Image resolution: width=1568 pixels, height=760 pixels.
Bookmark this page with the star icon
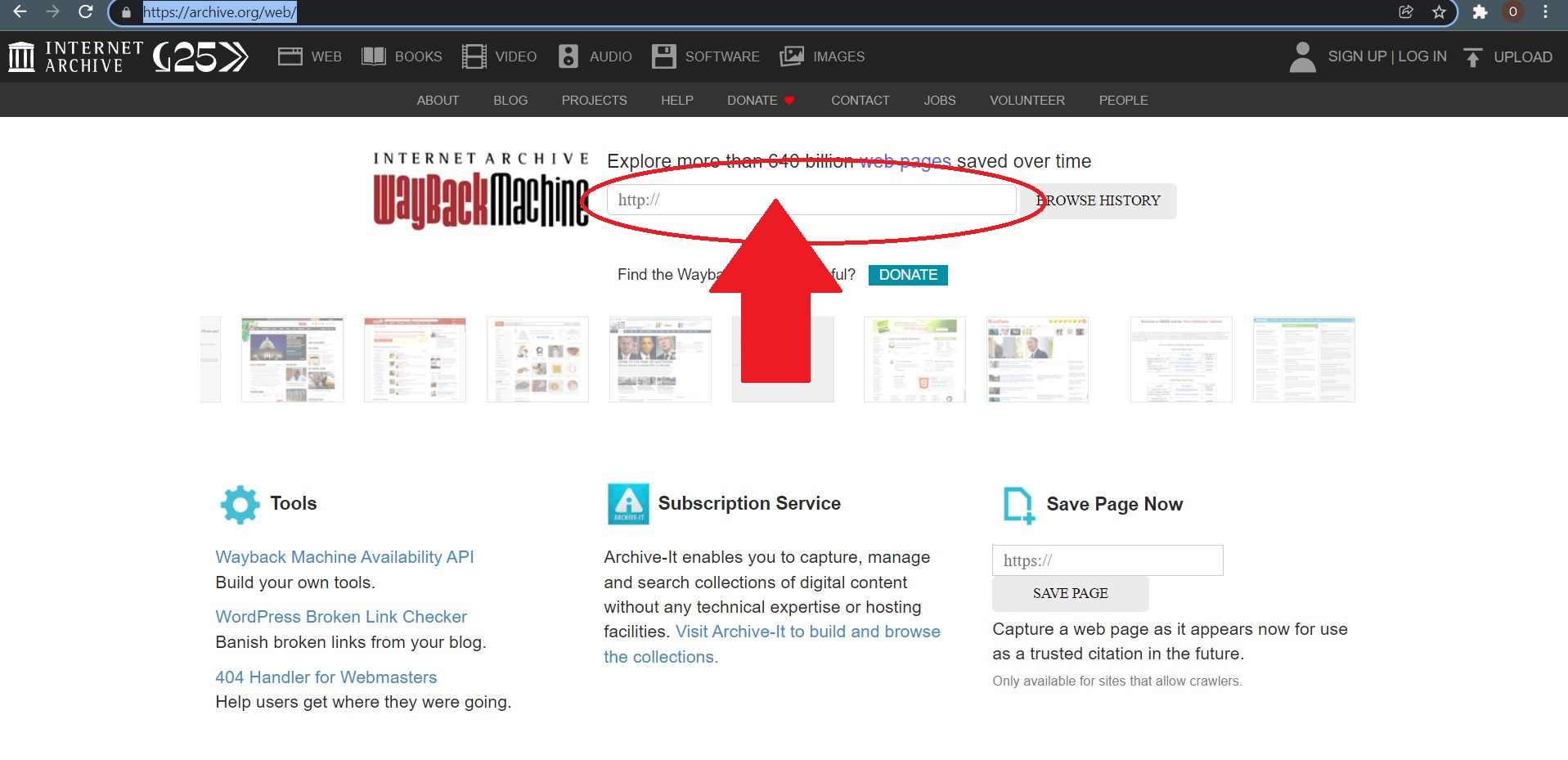(1439, 12)
